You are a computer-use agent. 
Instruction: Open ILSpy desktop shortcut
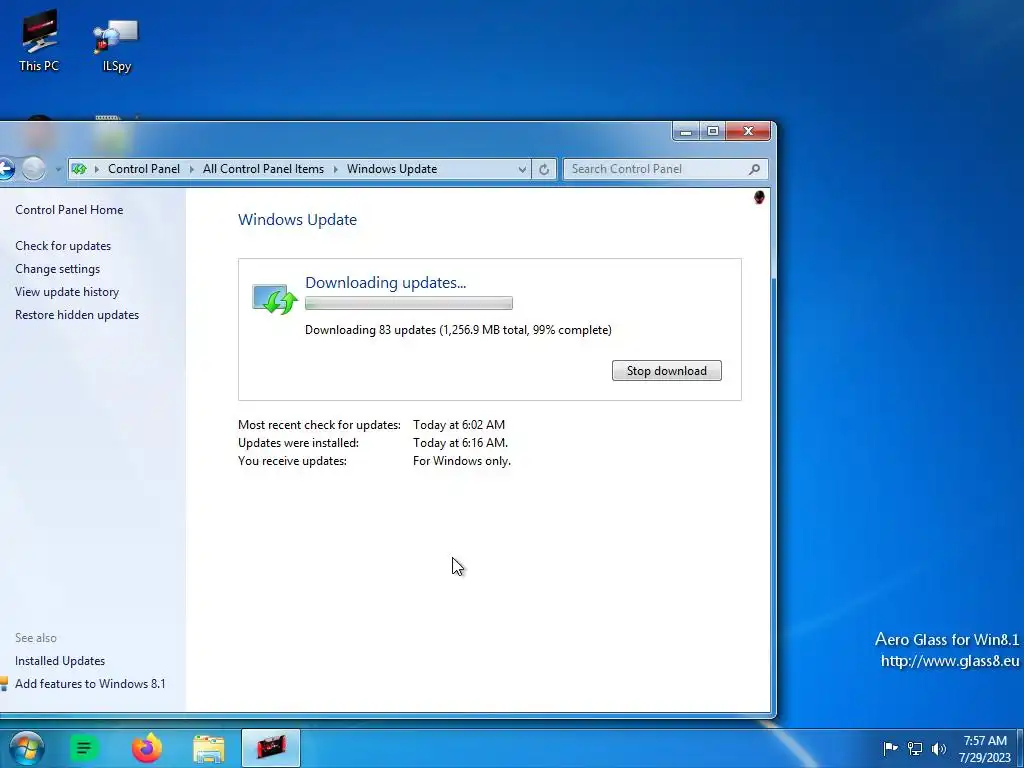tap(116, 46)
